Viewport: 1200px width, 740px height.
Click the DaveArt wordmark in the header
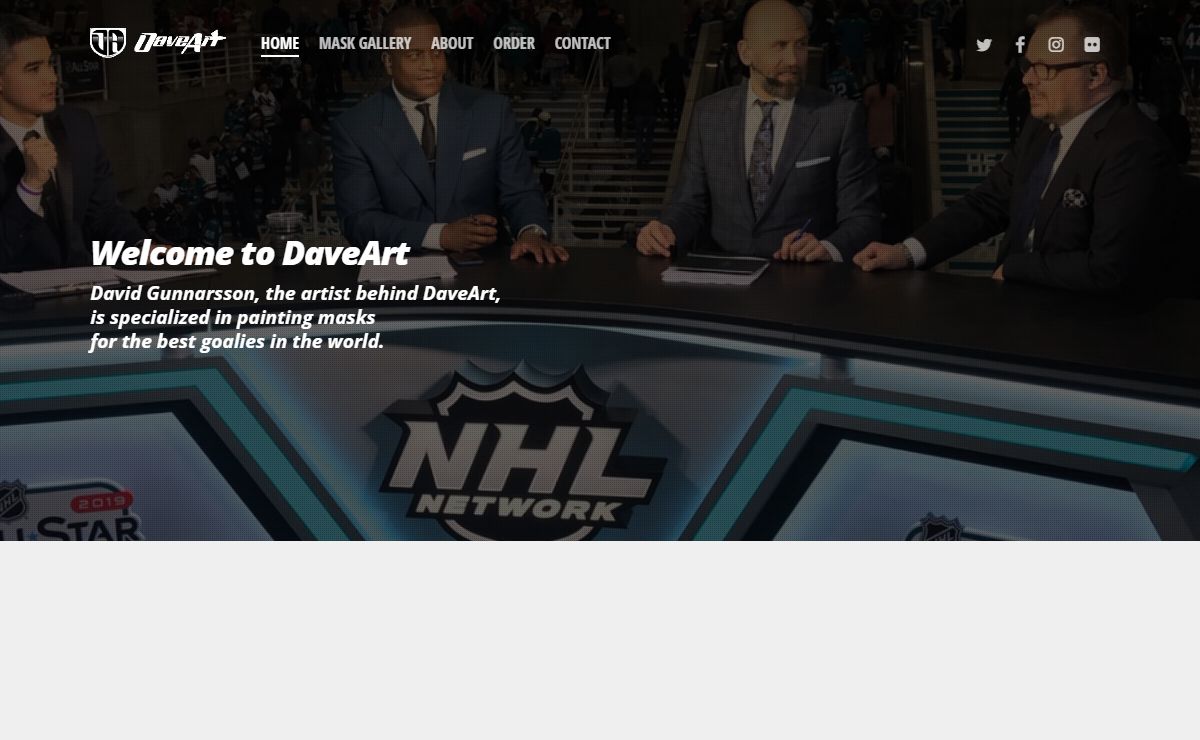coord(180,42)
